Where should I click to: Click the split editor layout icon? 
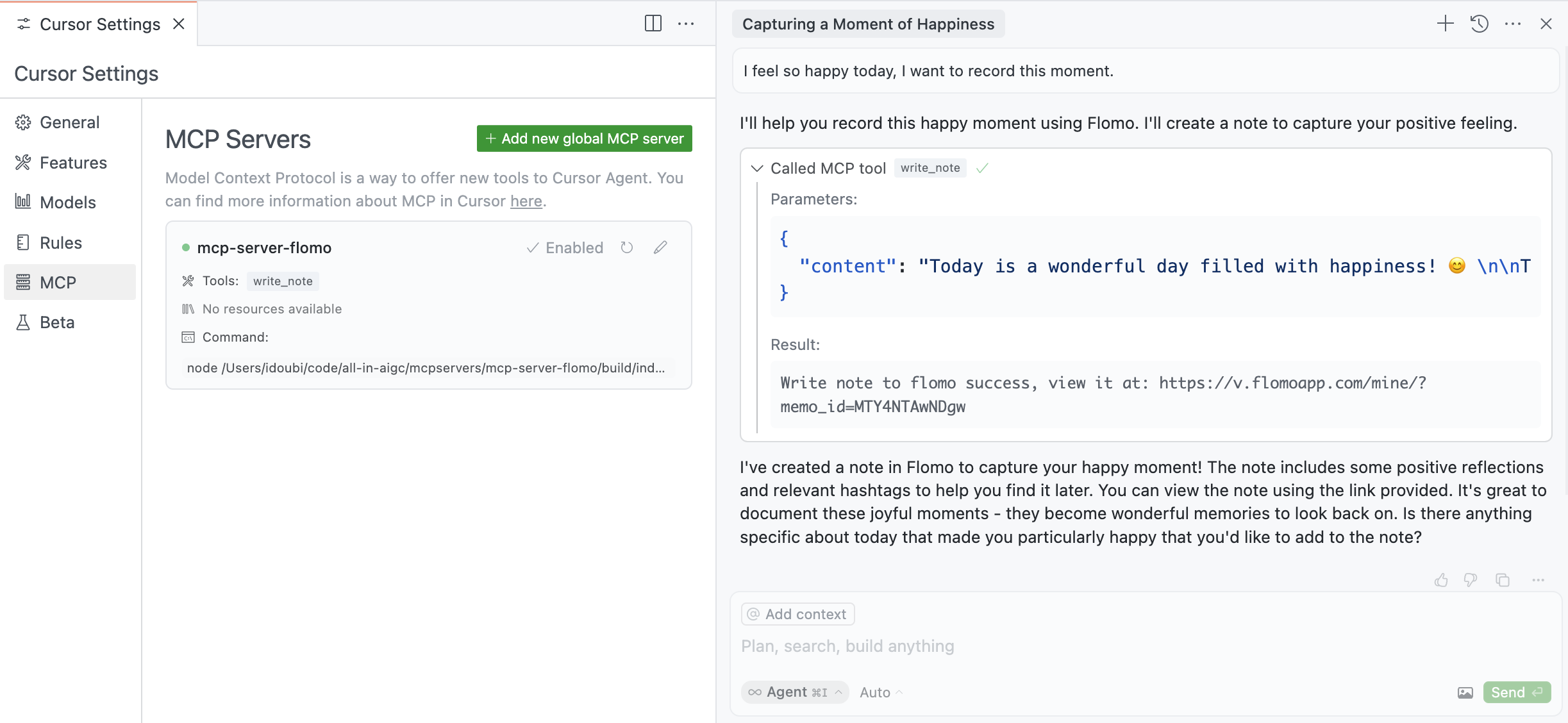[653, 24]
